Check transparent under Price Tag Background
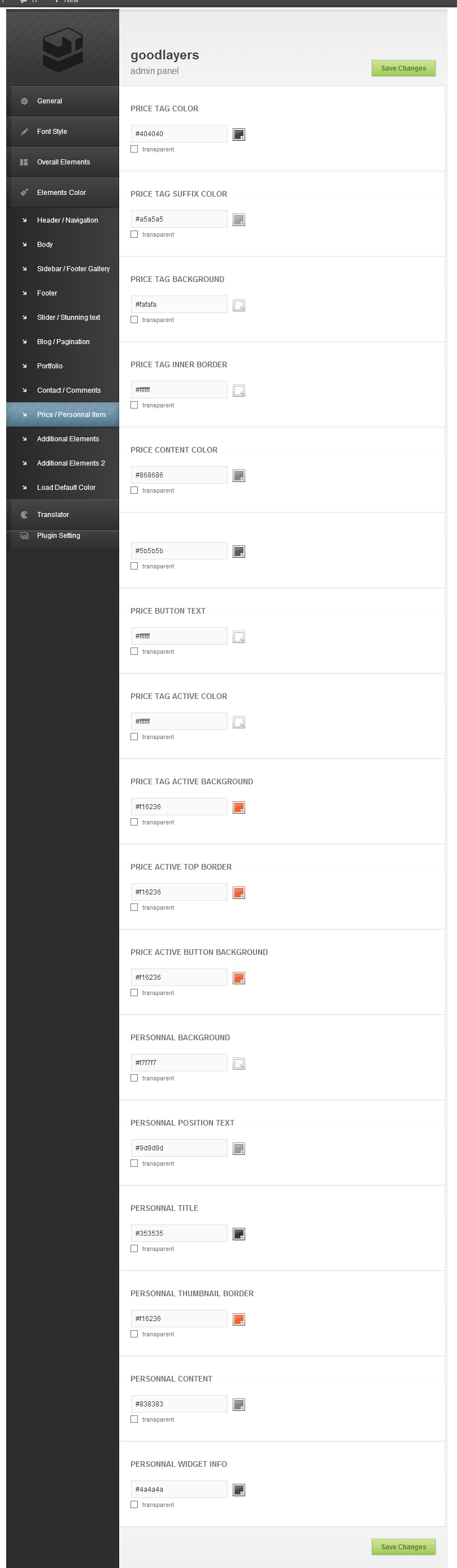 tap(134, 320)
